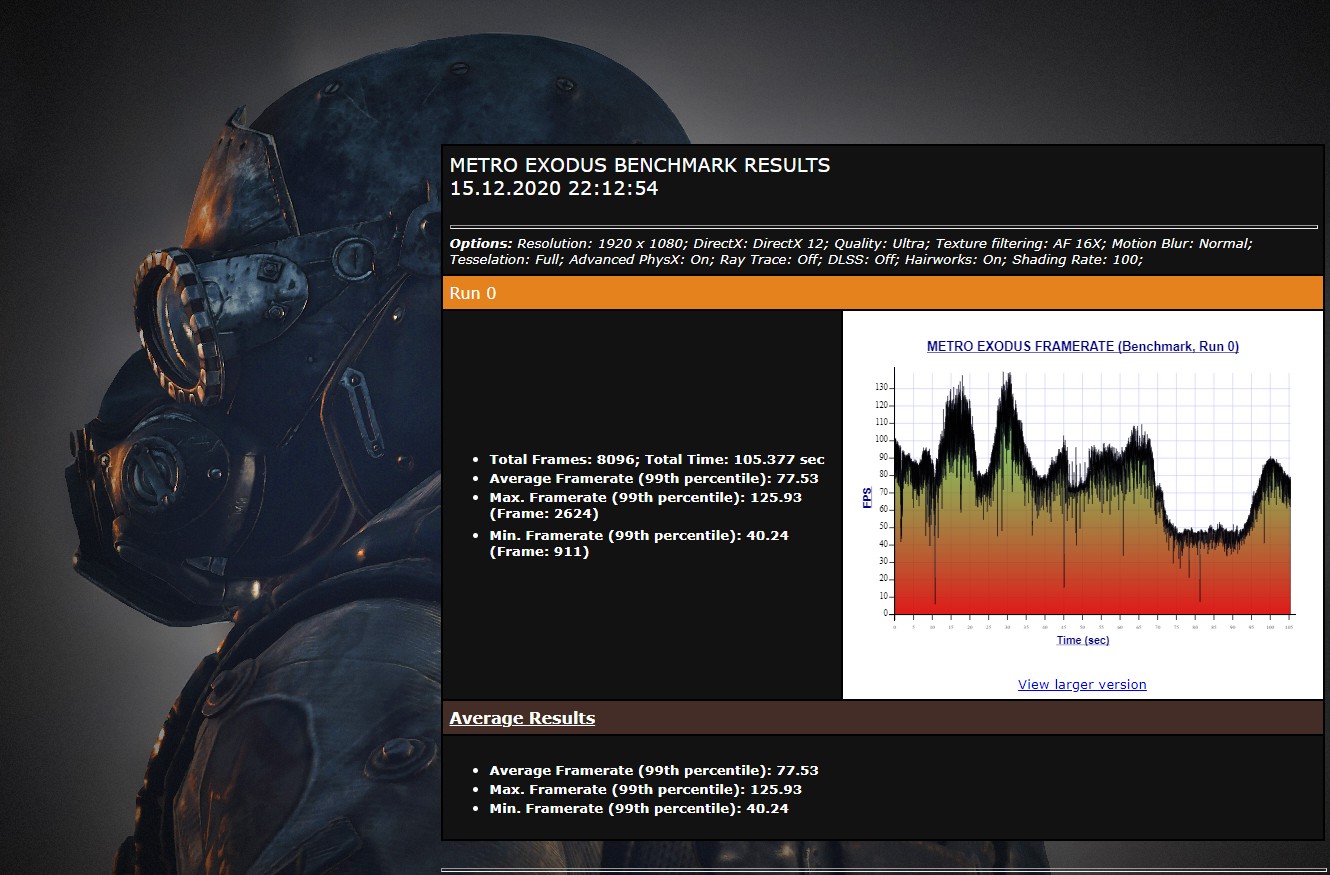Click the bold "Options:" label
The height and width of the screenshot is (875, 1330).
(x=481, y=243)
